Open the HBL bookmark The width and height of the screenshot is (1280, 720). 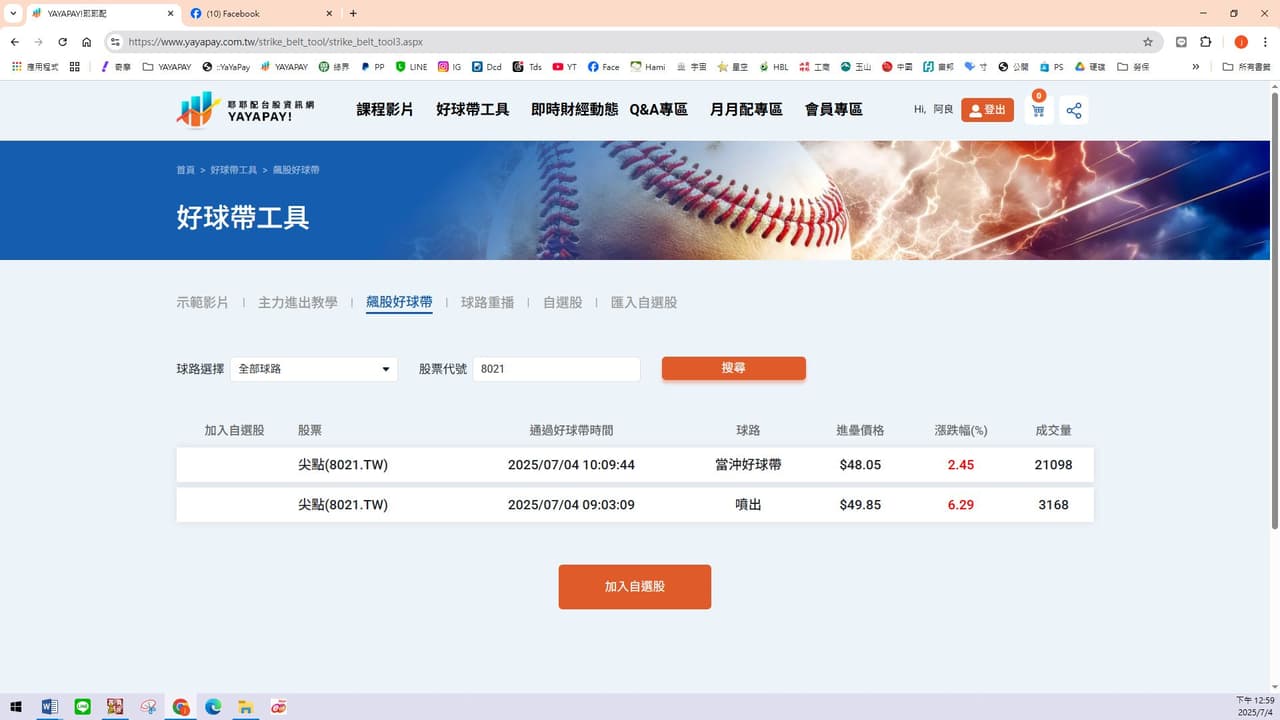point(773,67)
